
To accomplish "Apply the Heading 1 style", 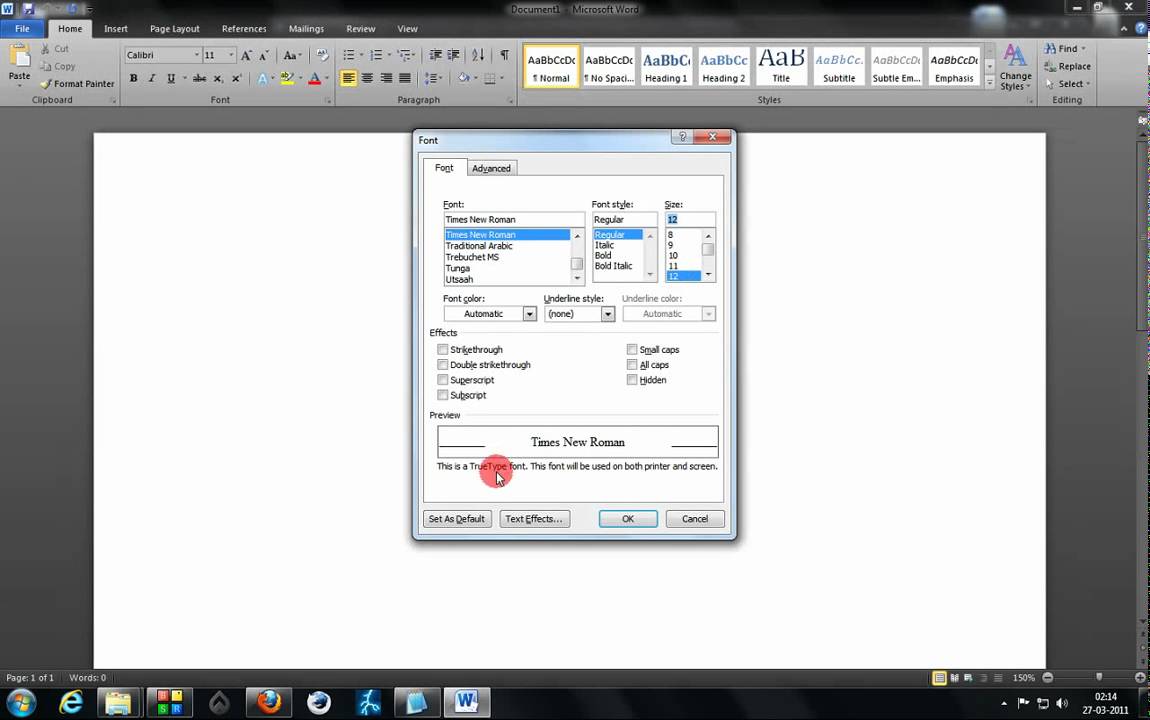I will point(666,67).
